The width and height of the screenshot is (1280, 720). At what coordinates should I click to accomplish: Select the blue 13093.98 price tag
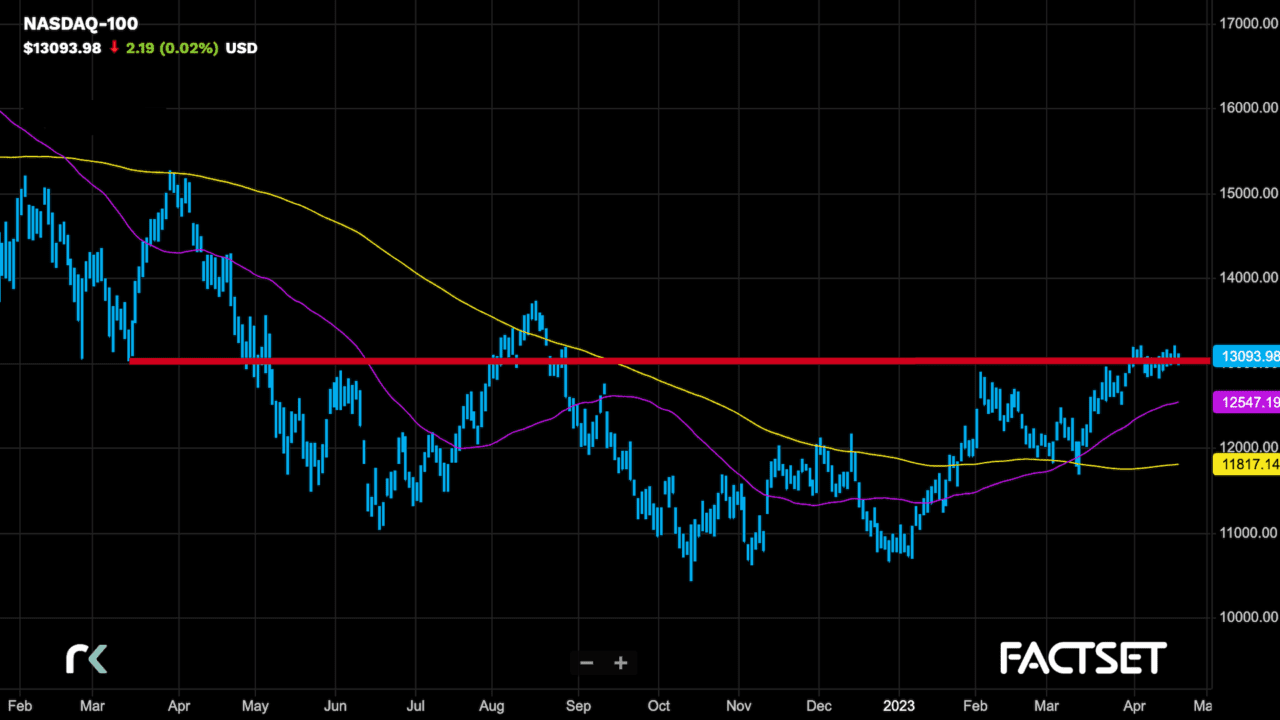pos(1245,356)
